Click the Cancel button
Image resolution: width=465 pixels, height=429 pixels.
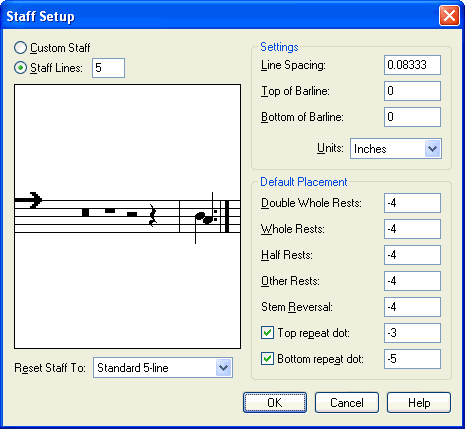point(347,403)
